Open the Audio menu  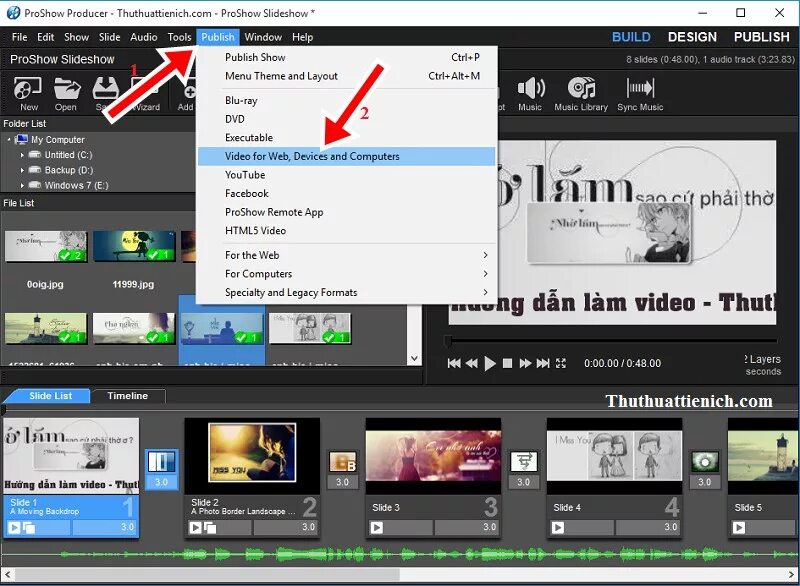click(x=144, y=37)
